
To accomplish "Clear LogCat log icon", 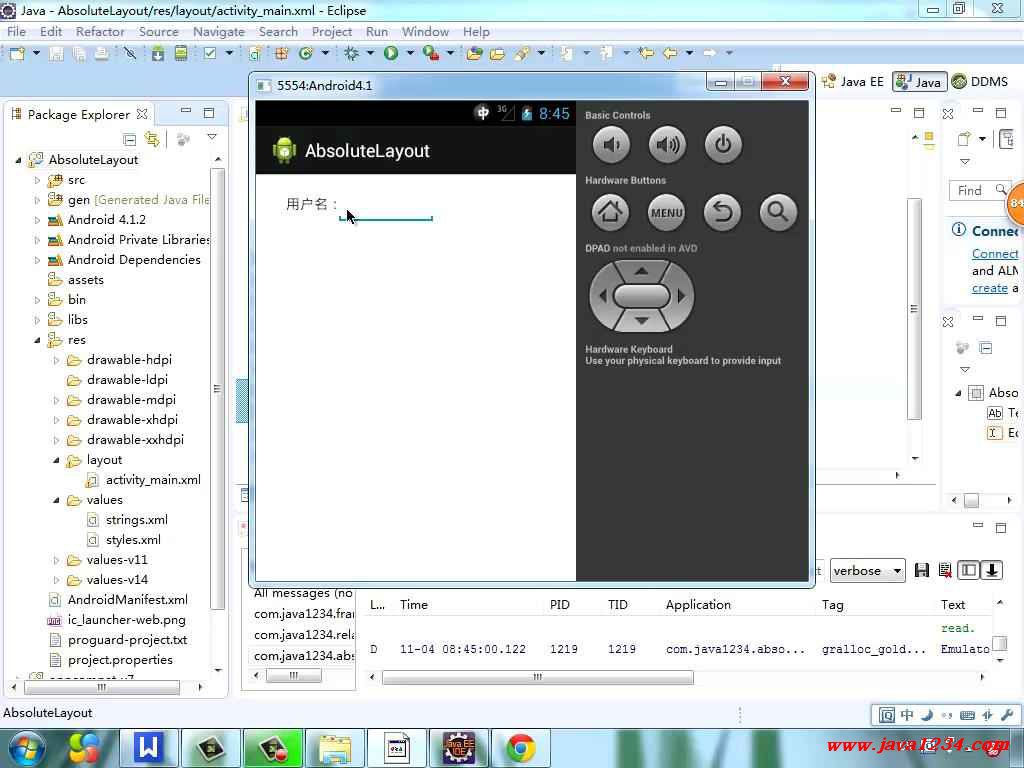I will point(944,570).
